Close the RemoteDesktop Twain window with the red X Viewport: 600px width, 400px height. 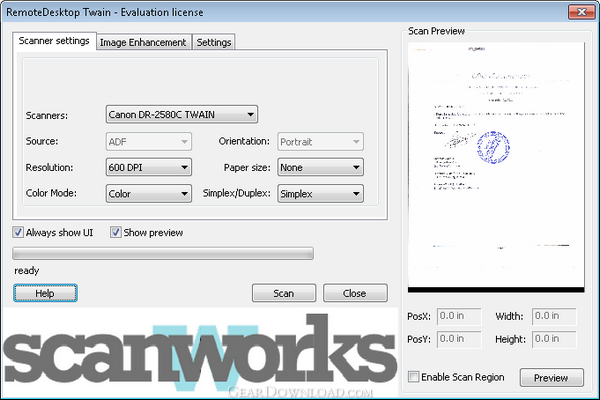pyautogui.click(x=581, y=12)
